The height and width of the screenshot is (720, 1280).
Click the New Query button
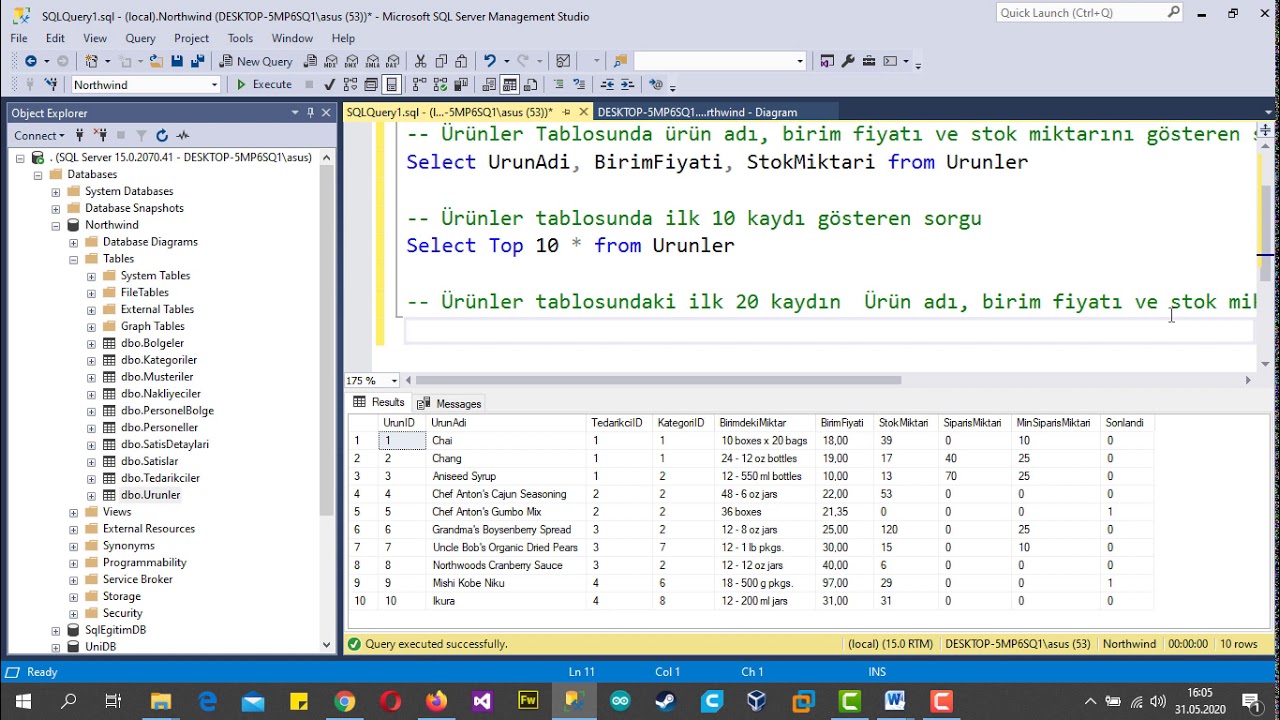[x=256, y=61]
